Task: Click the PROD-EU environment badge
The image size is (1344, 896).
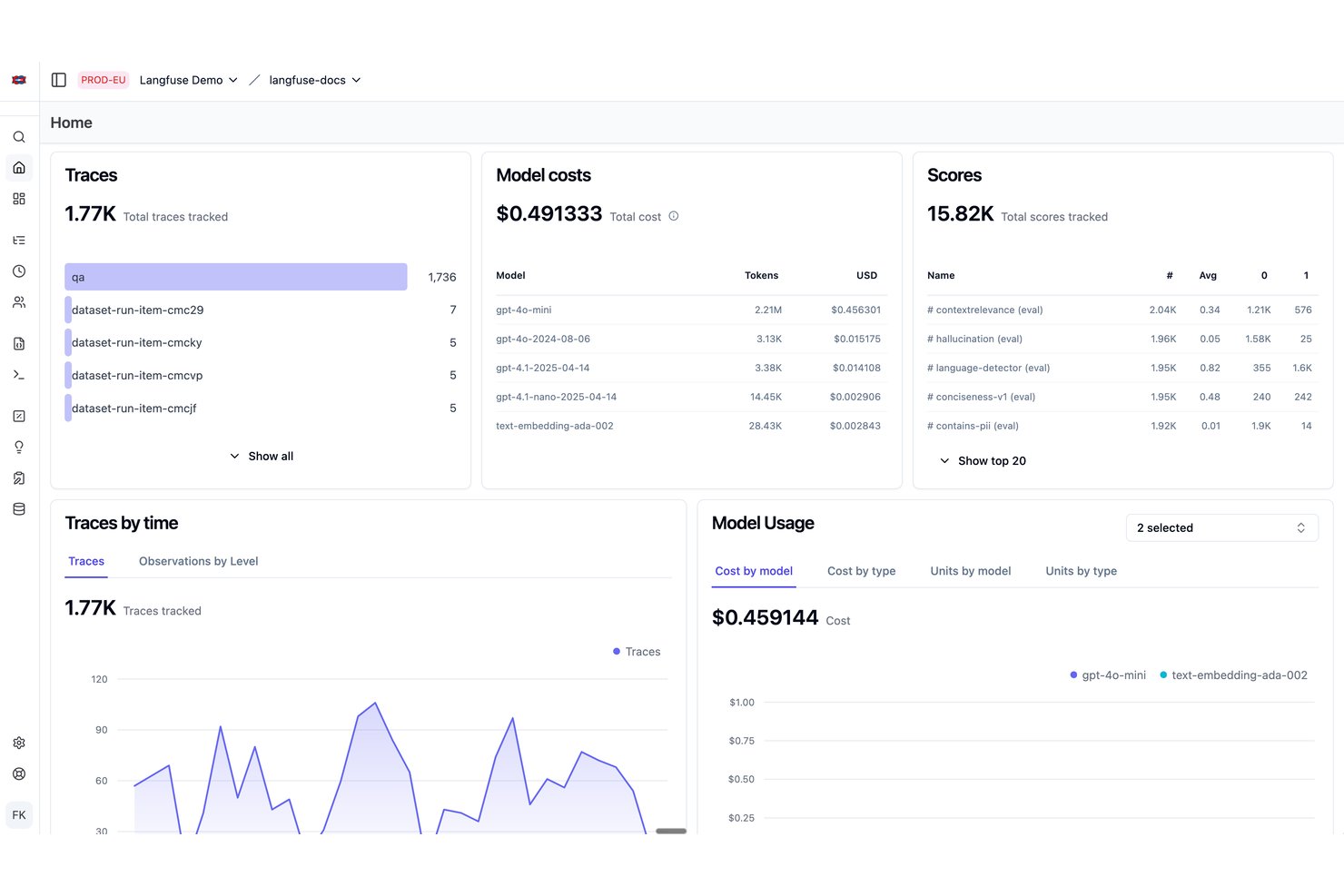Action: (x=104, y=80)
